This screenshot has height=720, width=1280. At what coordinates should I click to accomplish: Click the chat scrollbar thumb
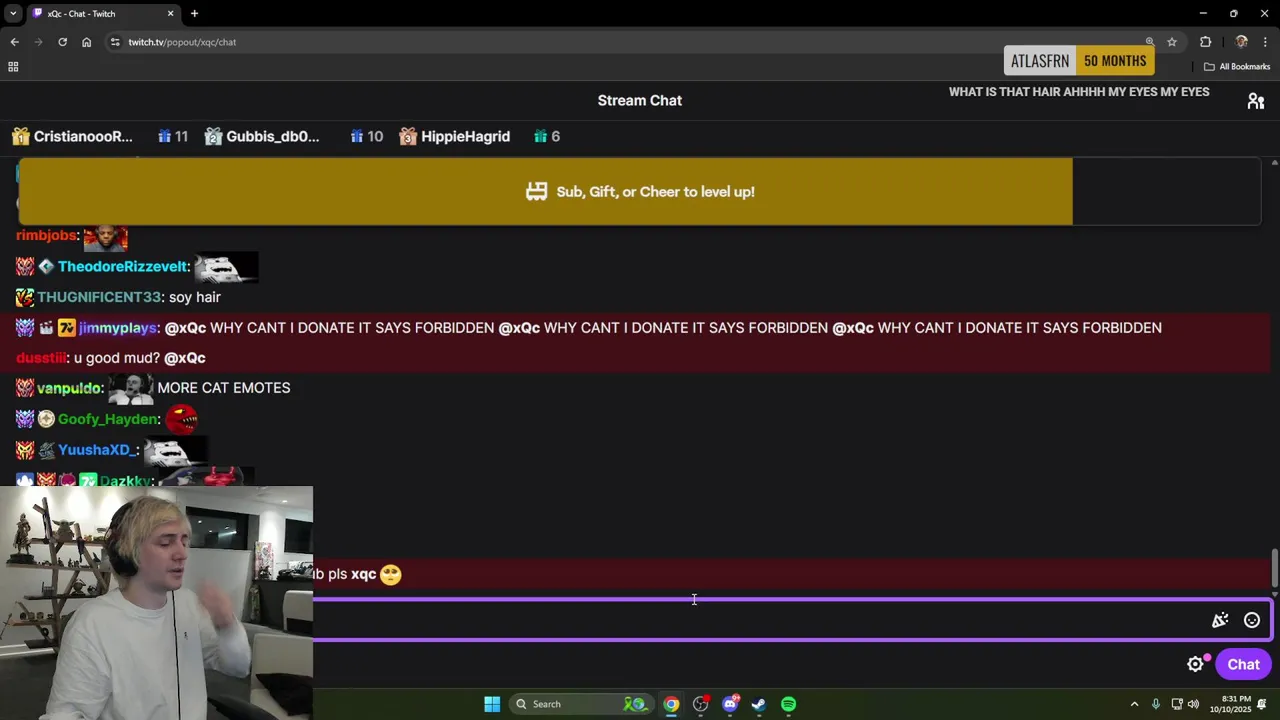pos(1274,568)
